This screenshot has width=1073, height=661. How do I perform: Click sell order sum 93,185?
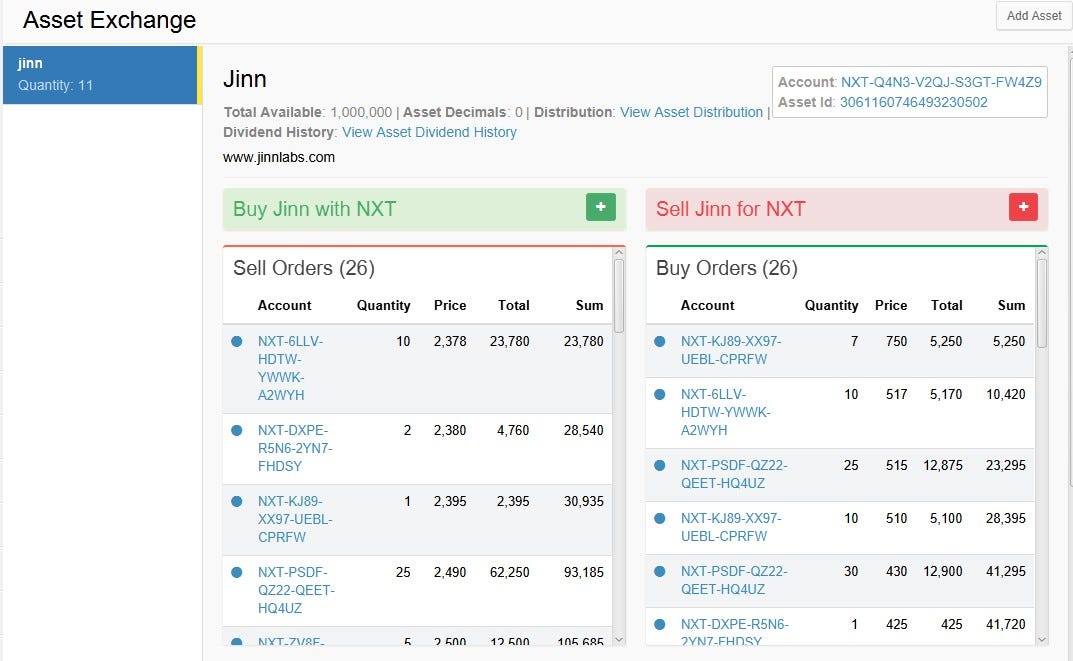click(x=584, y=573)
